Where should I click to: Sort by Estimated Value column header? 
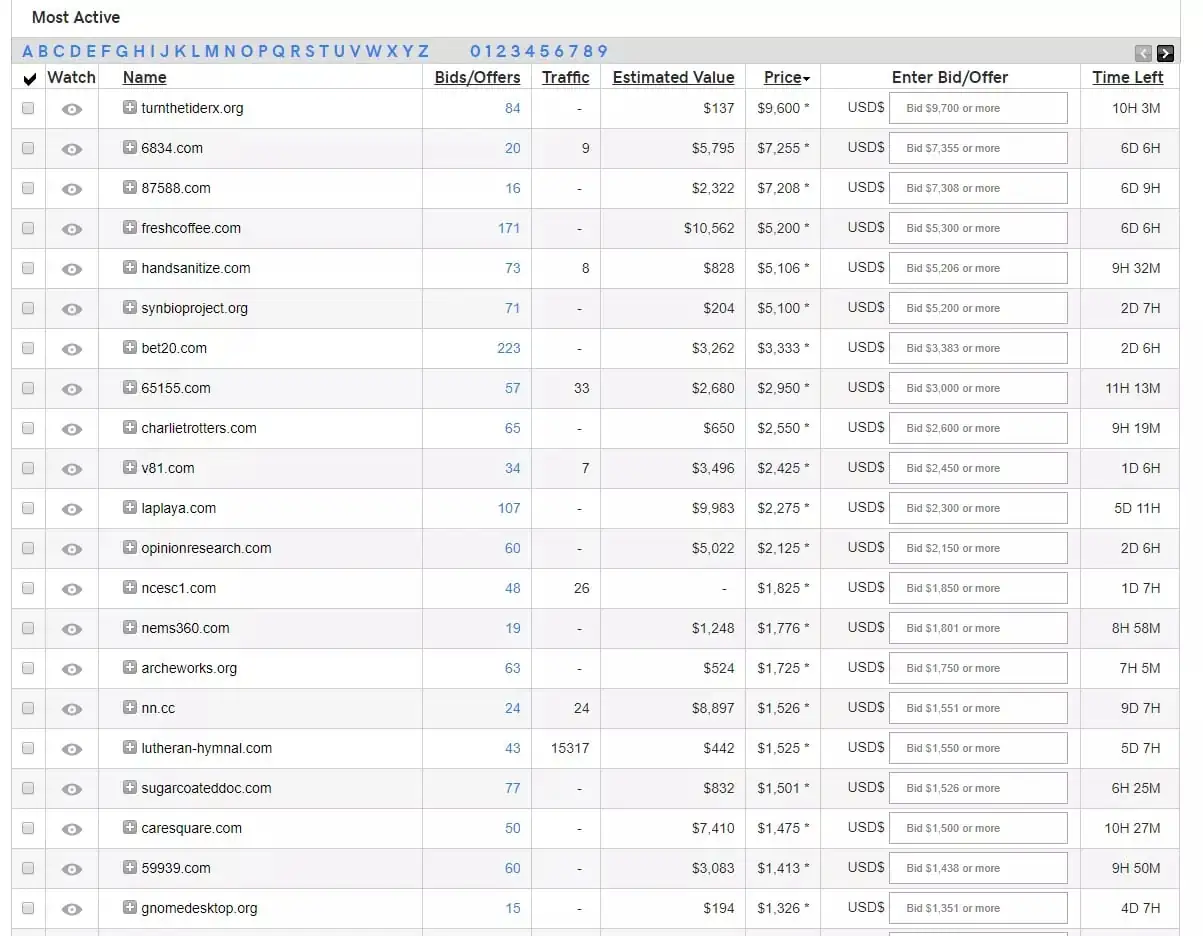tap(673, 77)
